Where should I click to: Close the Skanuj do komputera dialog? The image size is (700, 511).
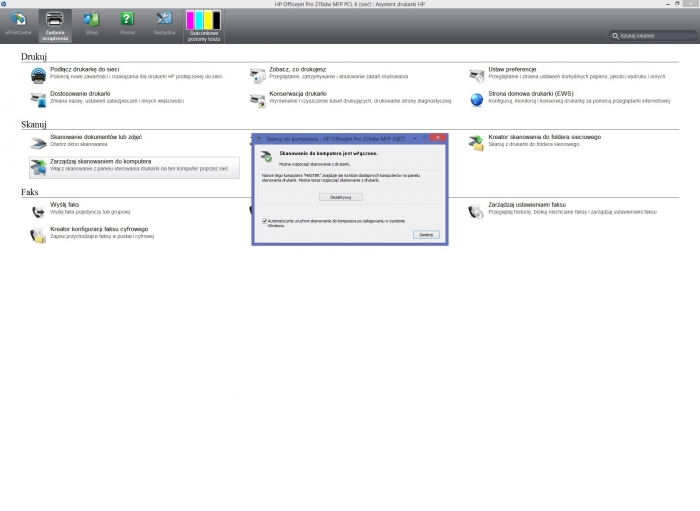[x=438, y=138]
